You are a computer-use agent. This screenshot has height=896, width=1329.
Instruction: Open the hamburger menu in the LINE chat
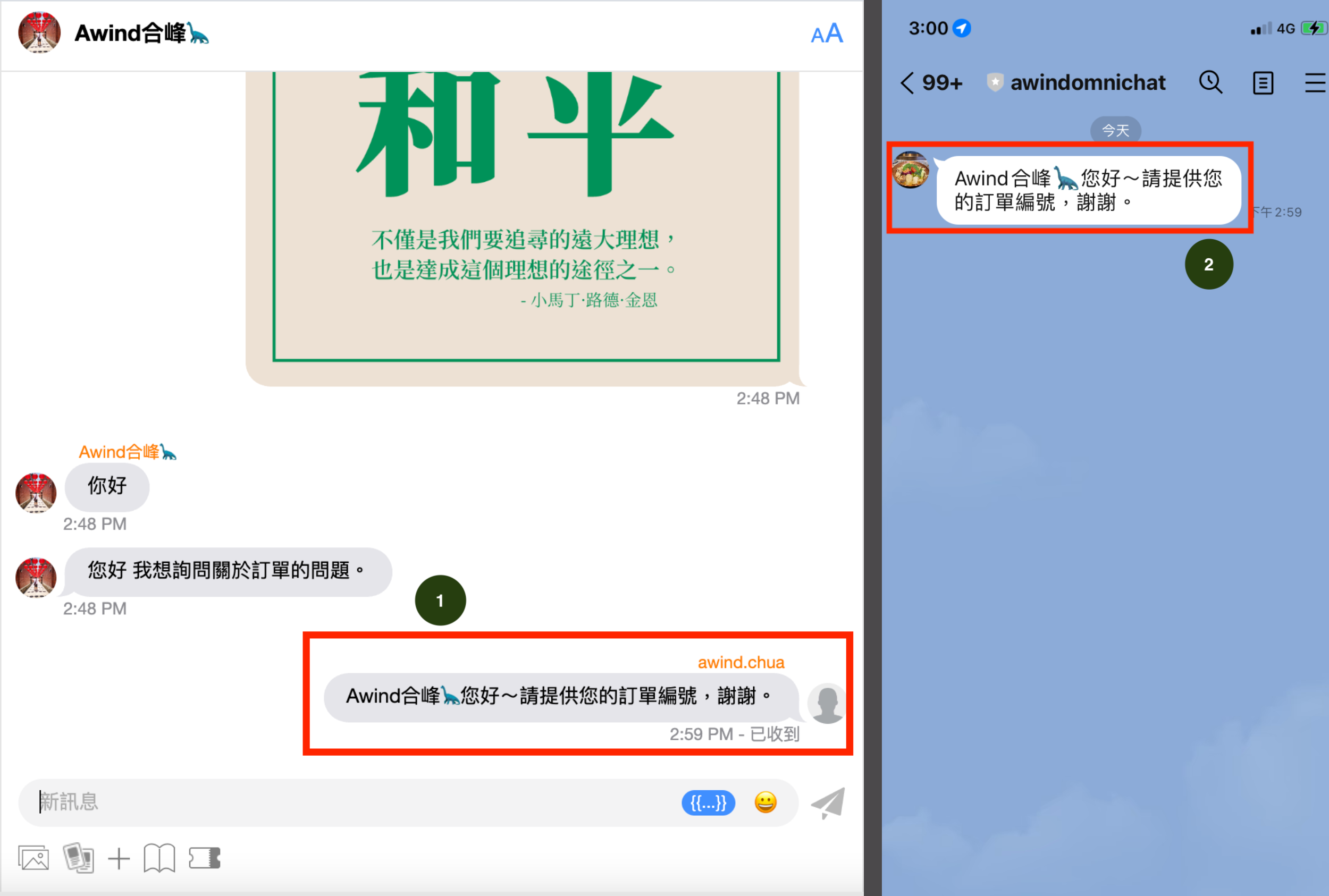click(x=1314, y=83)
